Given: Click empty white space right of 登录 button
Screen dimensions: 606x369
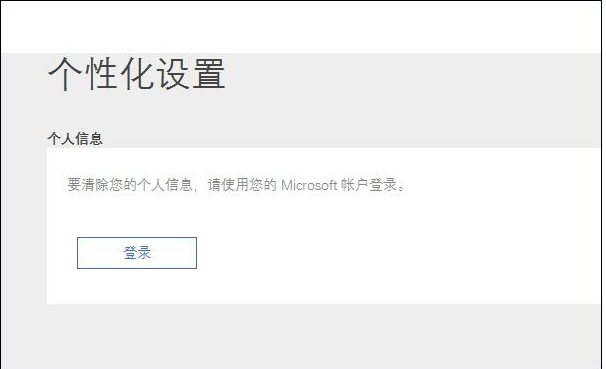Looking at the screenshot, I should point(386,253).
